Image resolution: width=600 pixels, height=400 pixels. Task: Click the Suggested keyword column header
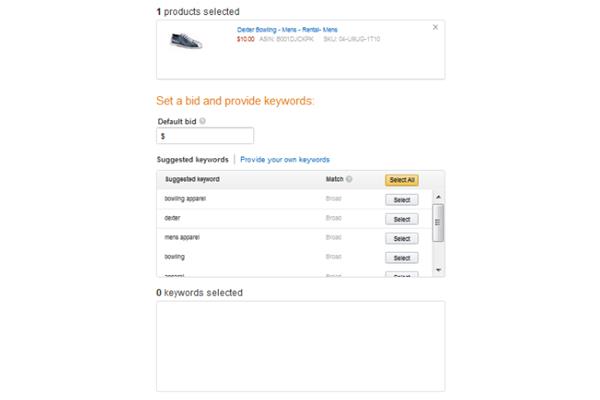point(192,179)
